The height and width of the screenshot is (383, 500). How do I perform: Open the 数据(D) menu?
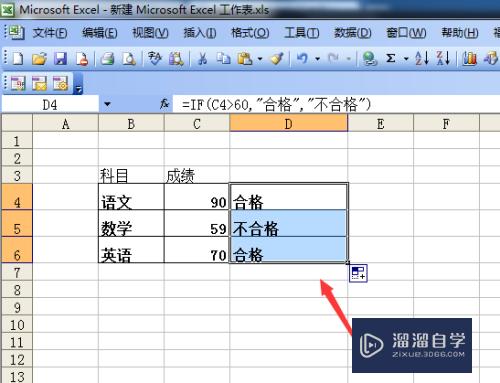click(353, 33)
